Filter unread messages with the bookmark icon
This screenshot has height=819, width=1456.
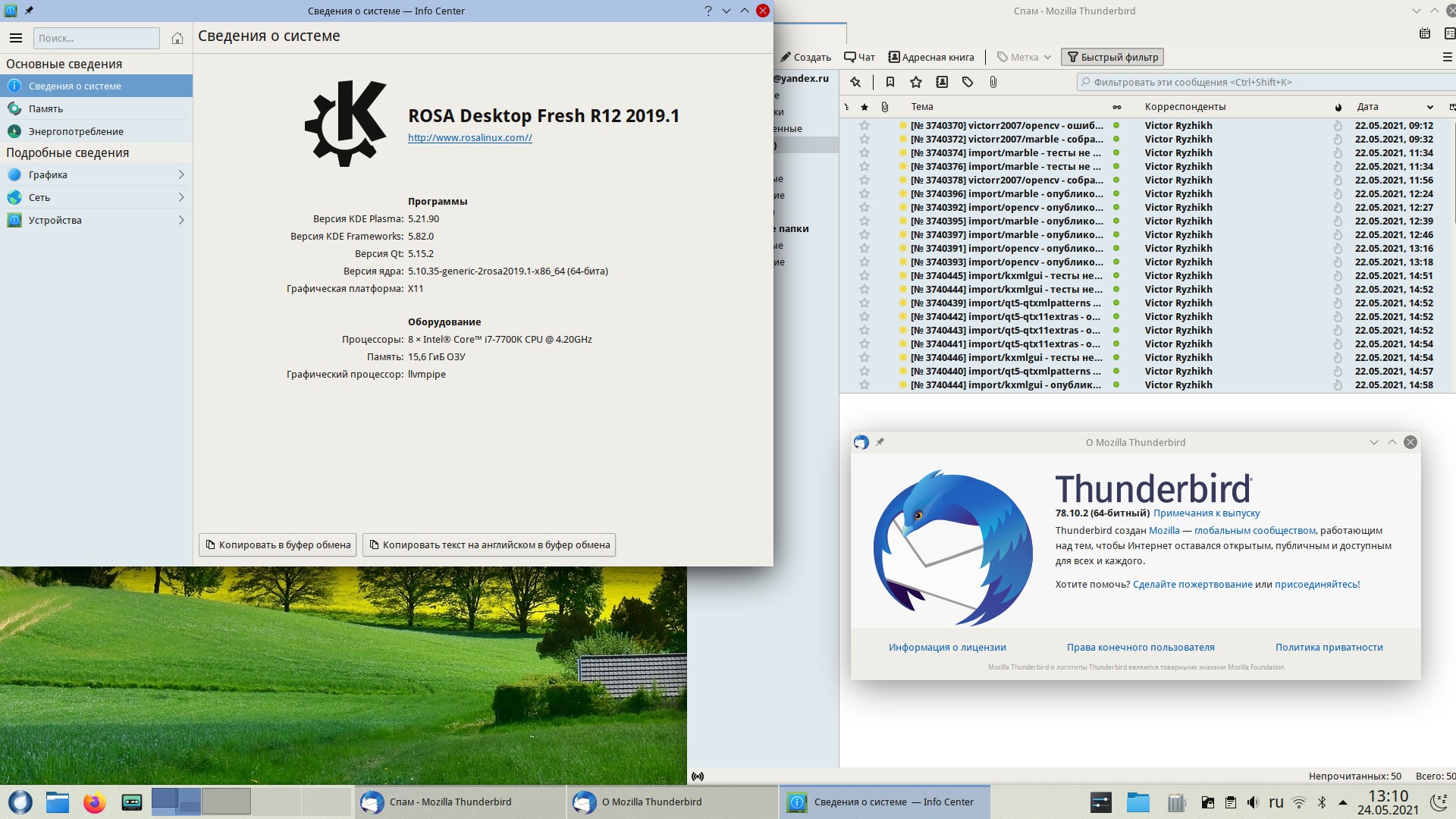[x=890, y=82]
